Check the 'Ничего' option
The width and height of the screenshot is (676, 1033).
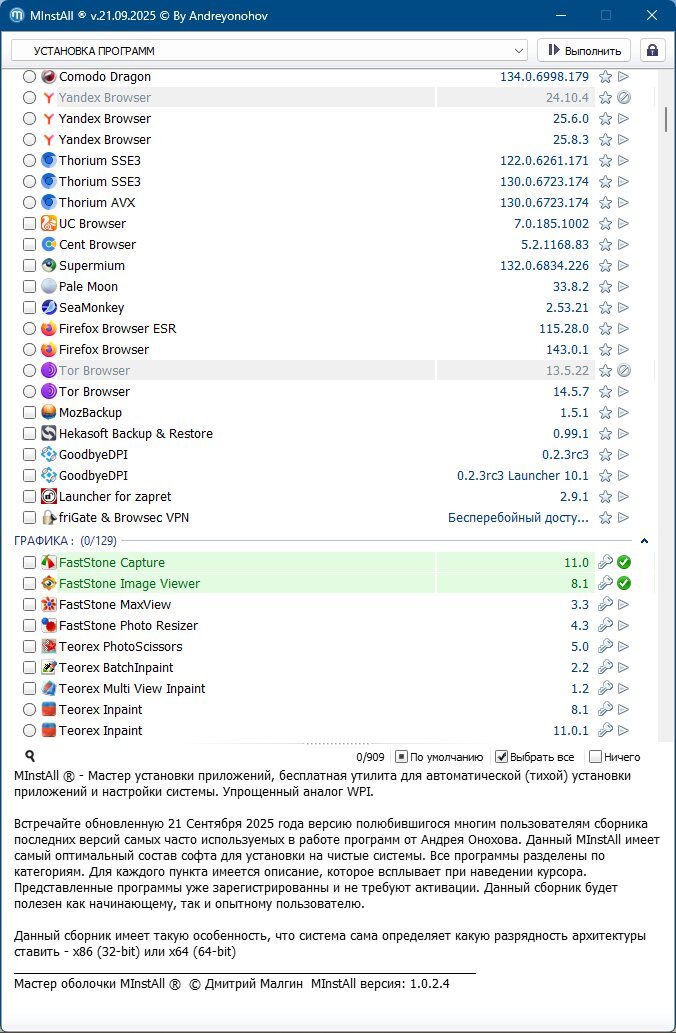pos(596,757)
